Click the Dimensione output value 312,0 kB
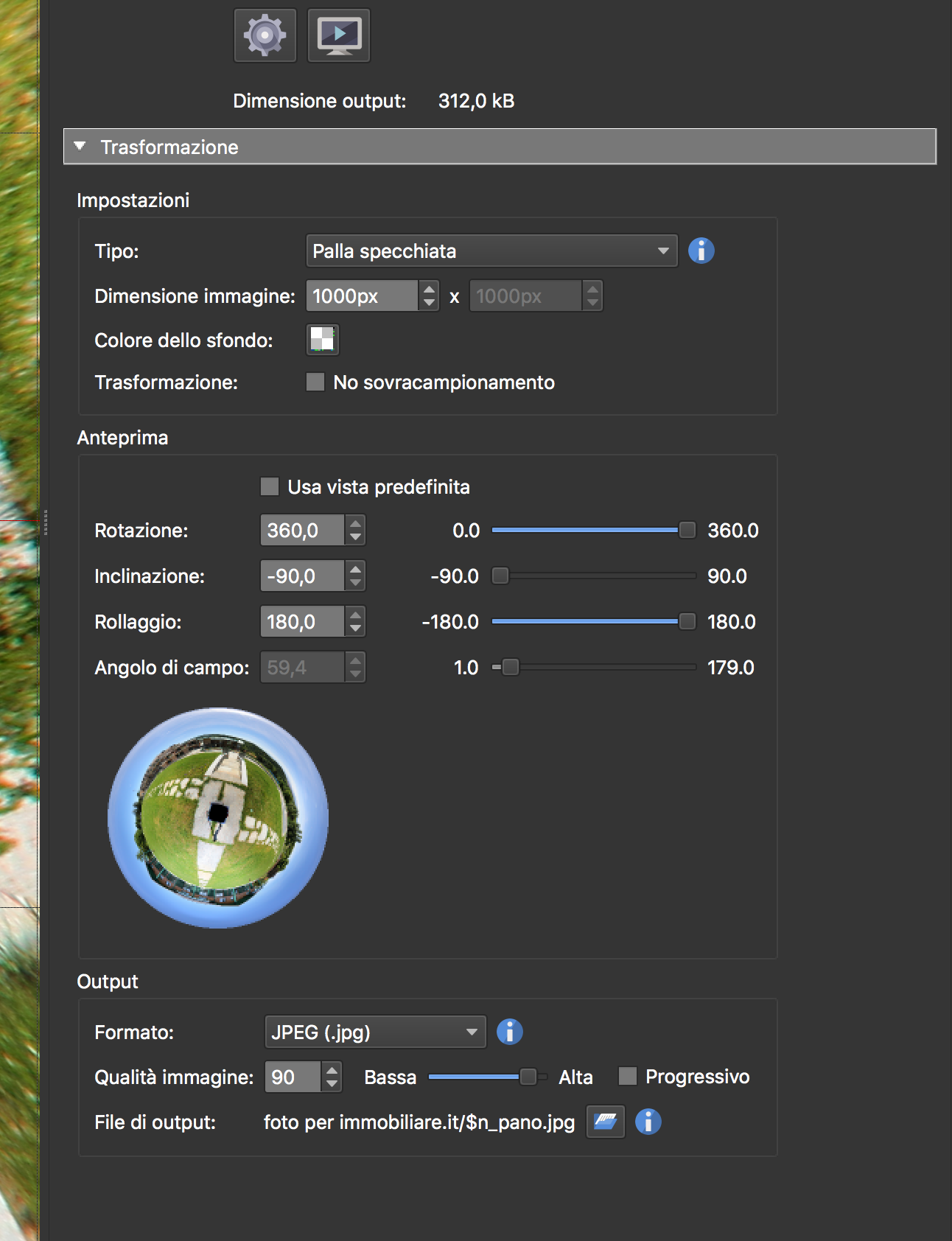 click(x=476, y=101)
